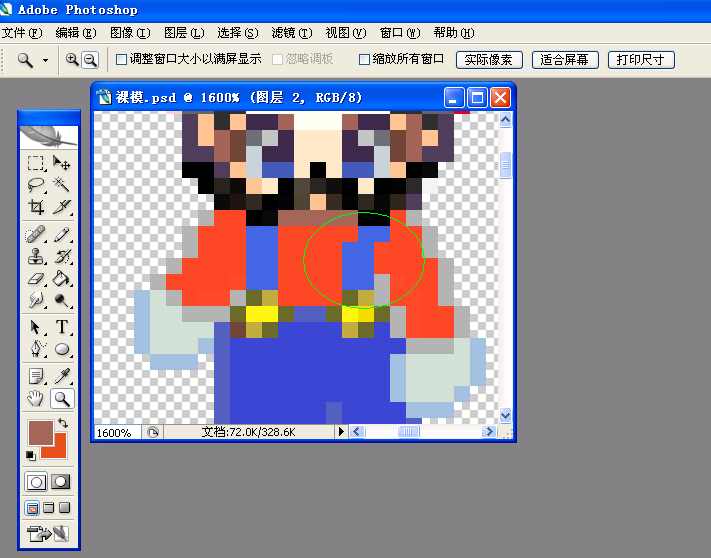Reset default black and white colors
Viewport: 711px width, 558px height.
pyautogui.click(x=30, y=455)
